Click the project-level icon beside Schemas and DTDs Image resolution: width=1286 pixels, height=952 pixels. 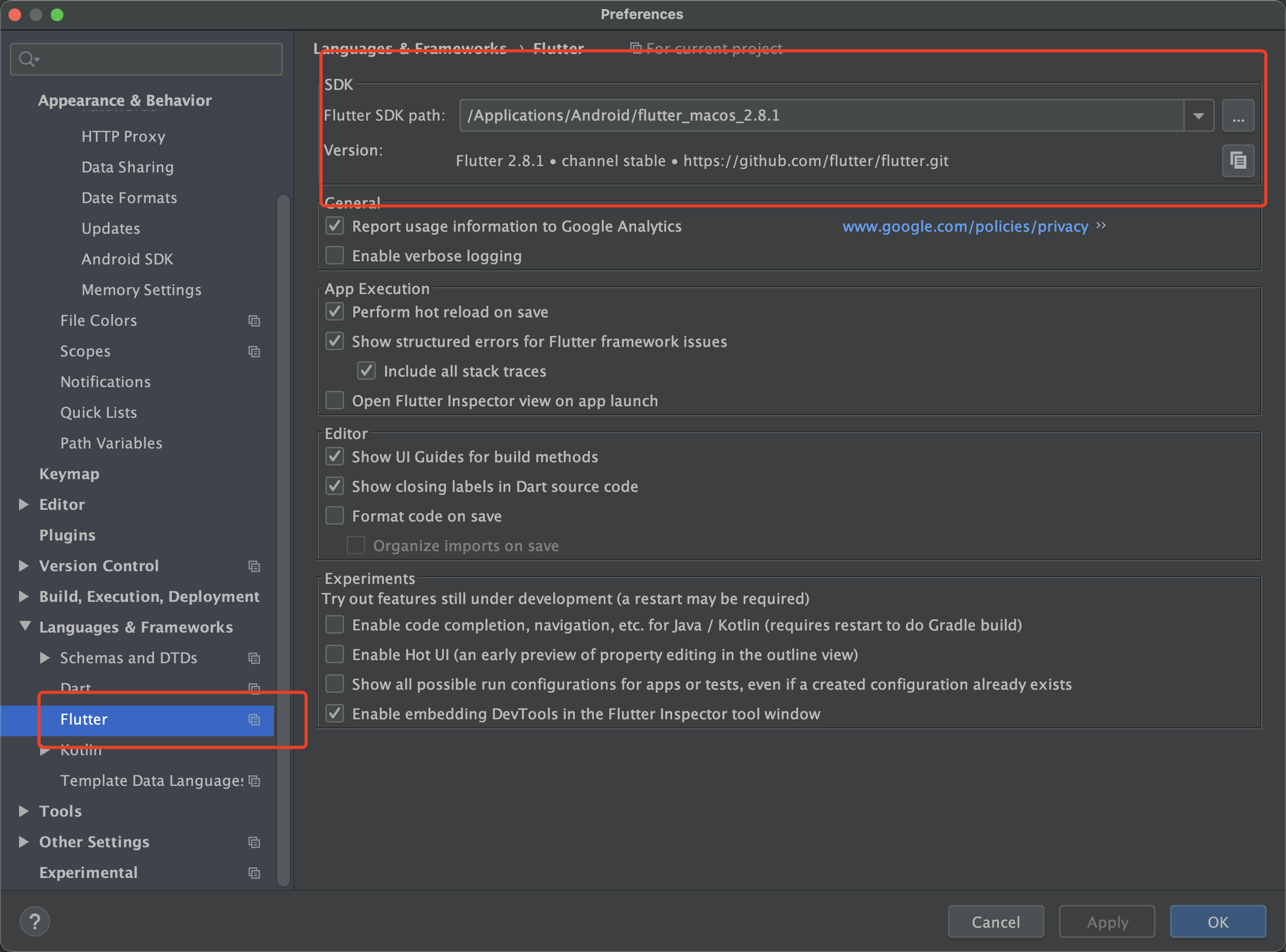[x=253, y=657]
